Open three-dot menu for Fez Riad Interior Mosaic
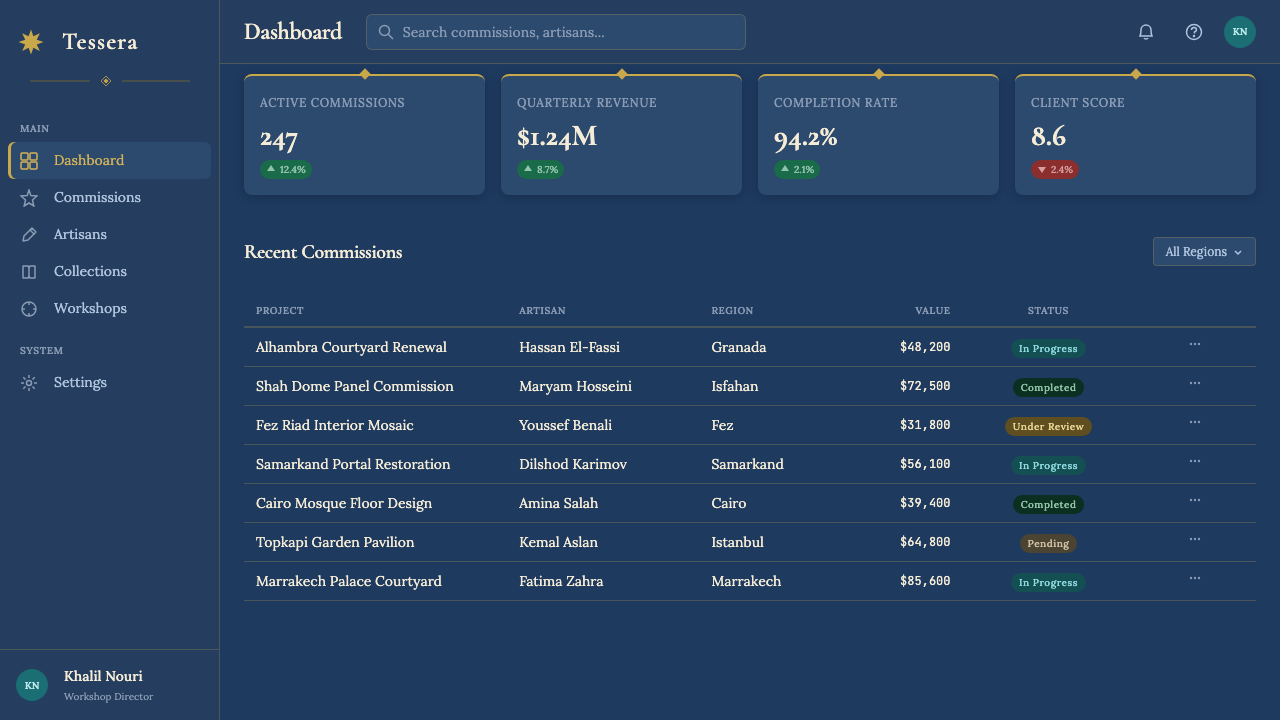Screen dimensions: 1280x720 1194,423
